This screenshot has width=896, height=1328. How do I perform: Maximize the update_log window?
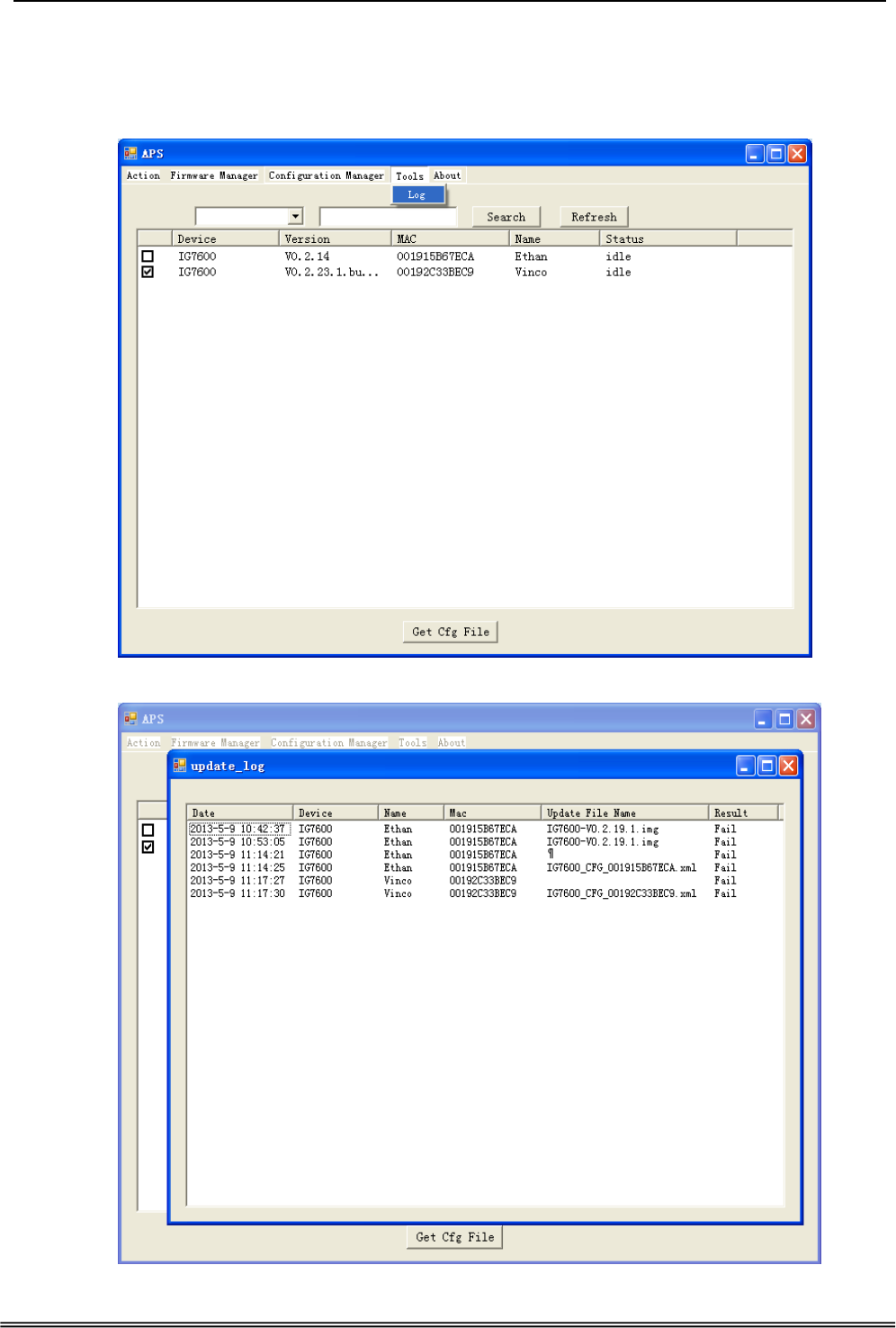[767, 766]
